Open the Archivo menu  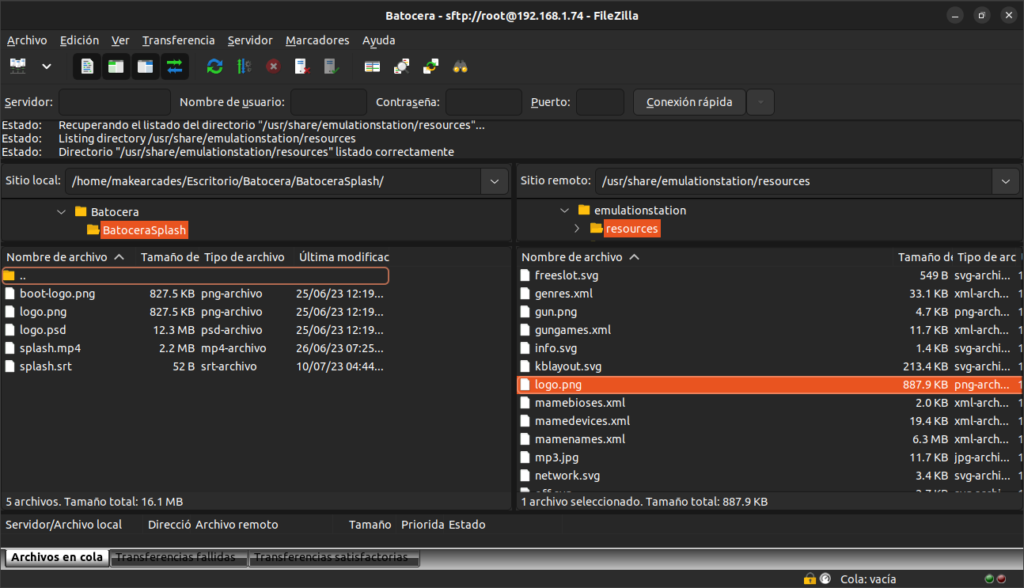pyautogui.click(x=27, y=41)
